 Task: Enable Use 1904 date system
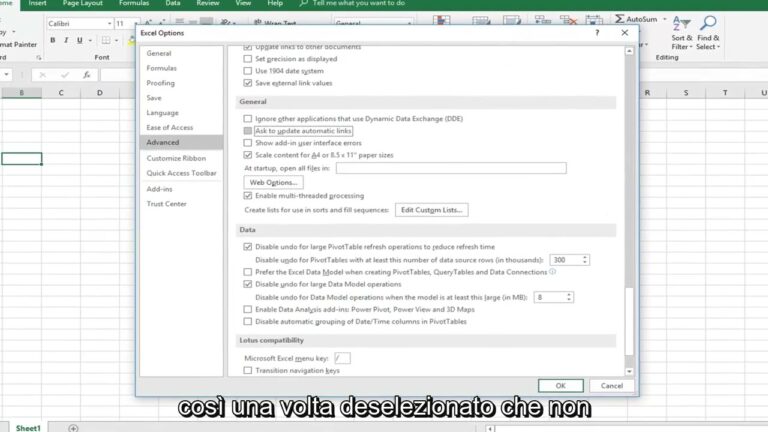248,71
